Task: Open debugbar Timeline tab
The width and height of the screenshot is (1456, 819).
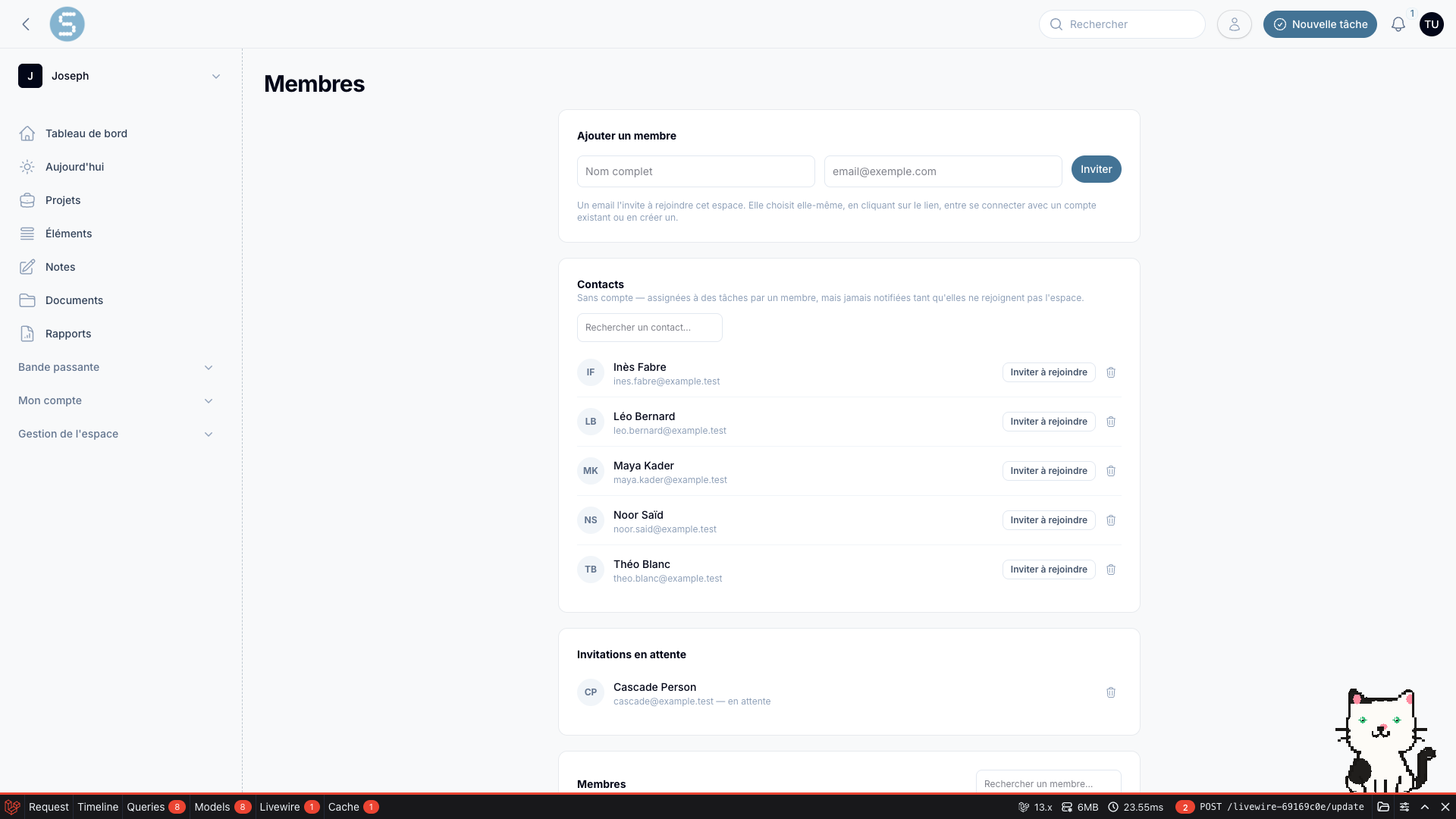Action: (x=98, y=807)
